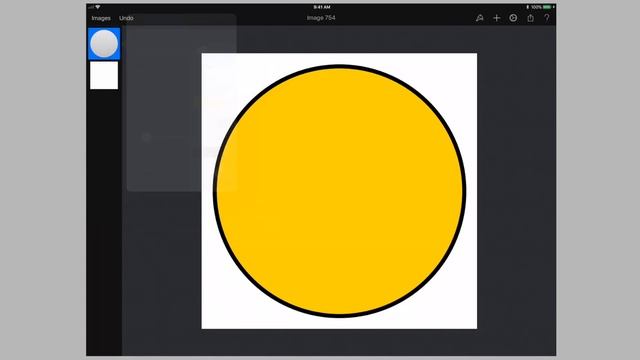640x360 pixels.
Task: Open the circular settings icon in toolbar
Action: click(513, 18)
